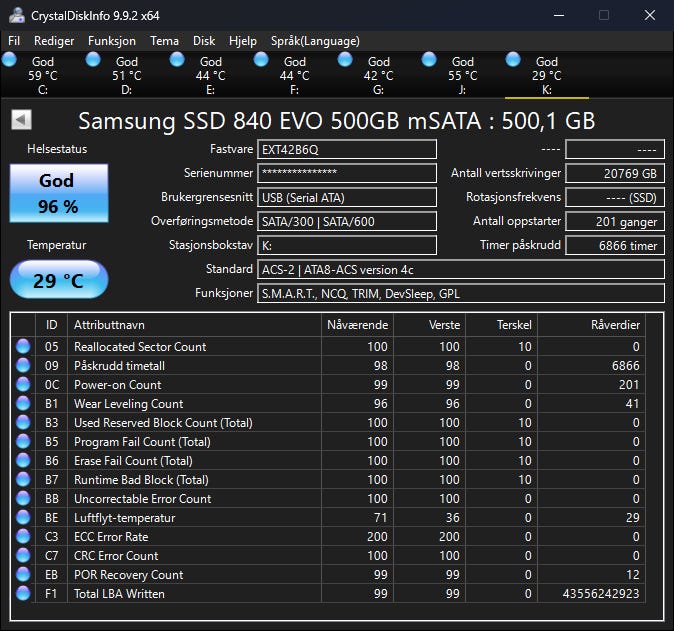
Task: Click status orb of Wear Leveling Count row
Action: (23, 403)
